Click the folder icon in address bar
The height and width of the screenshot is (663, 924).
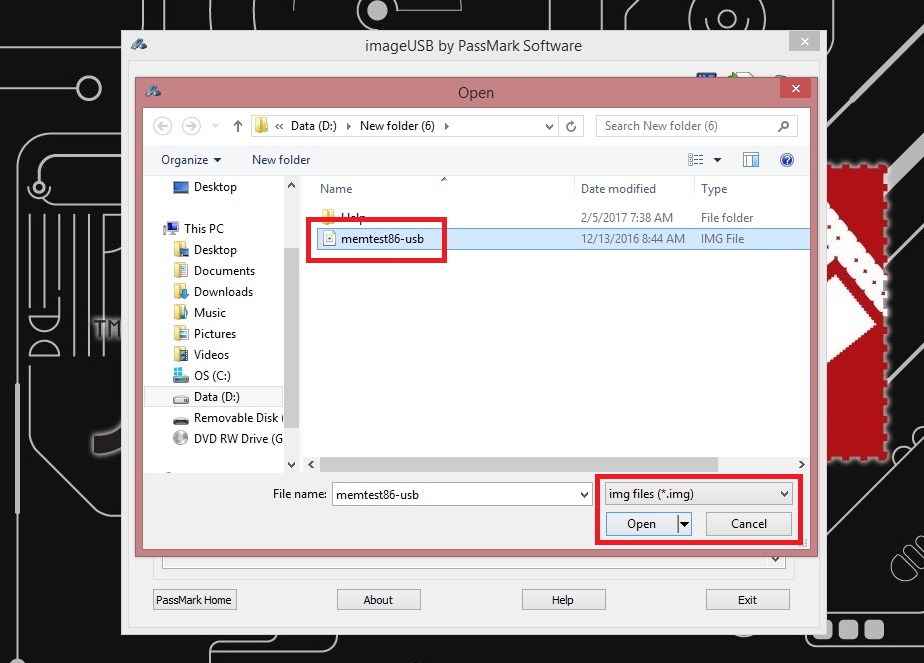tap(261, 126)
